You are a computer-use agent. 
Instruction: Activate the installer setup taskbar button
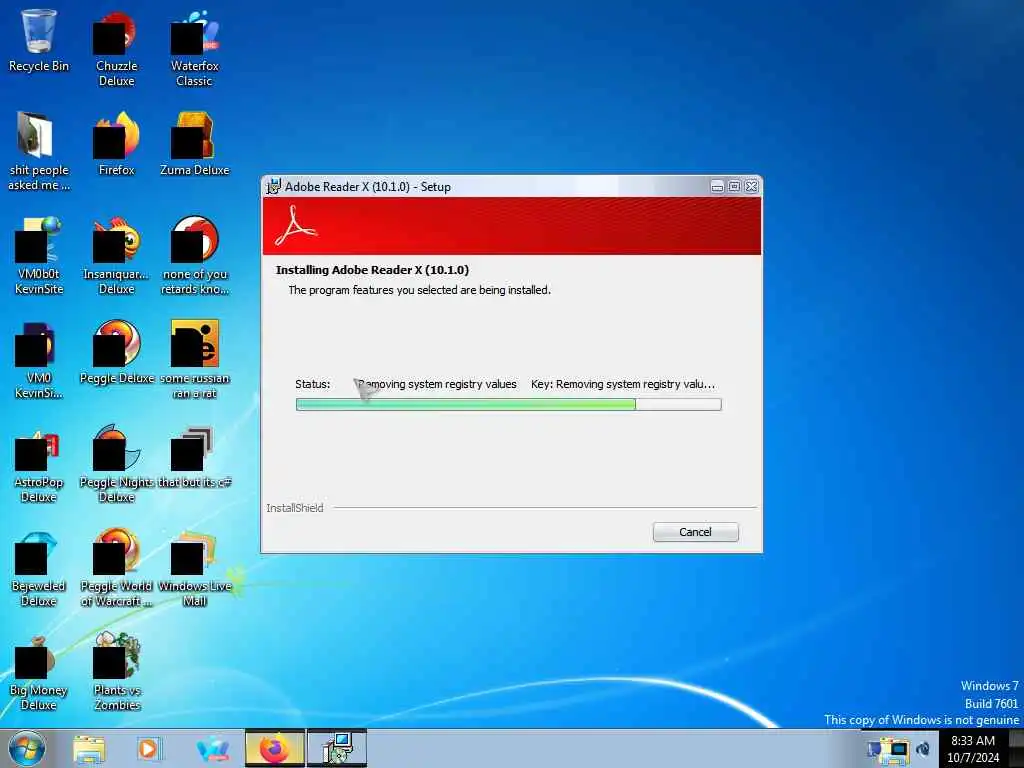(338, 749)
